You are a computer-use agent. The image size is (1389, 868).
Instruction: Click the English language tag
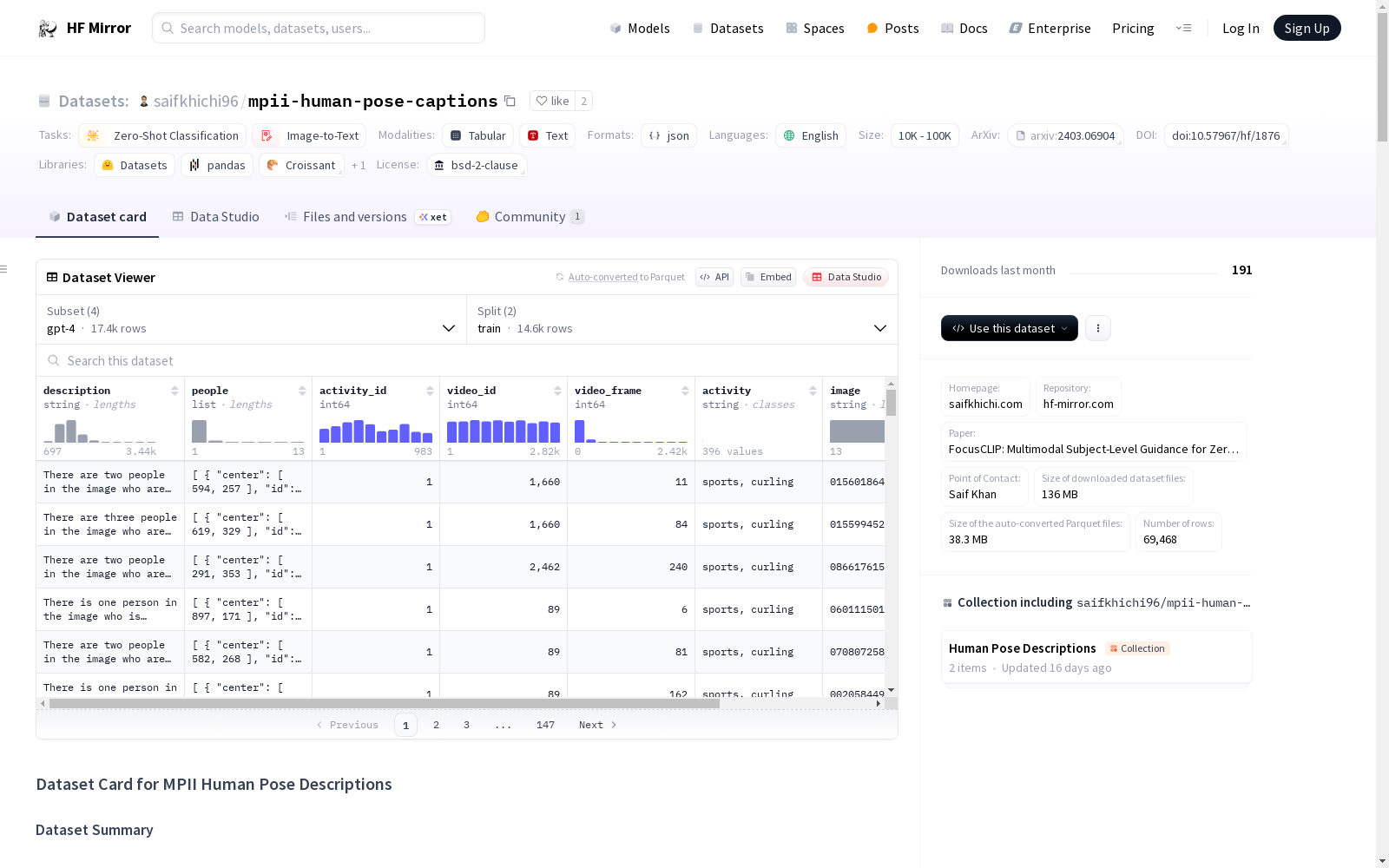click(811, 135)
